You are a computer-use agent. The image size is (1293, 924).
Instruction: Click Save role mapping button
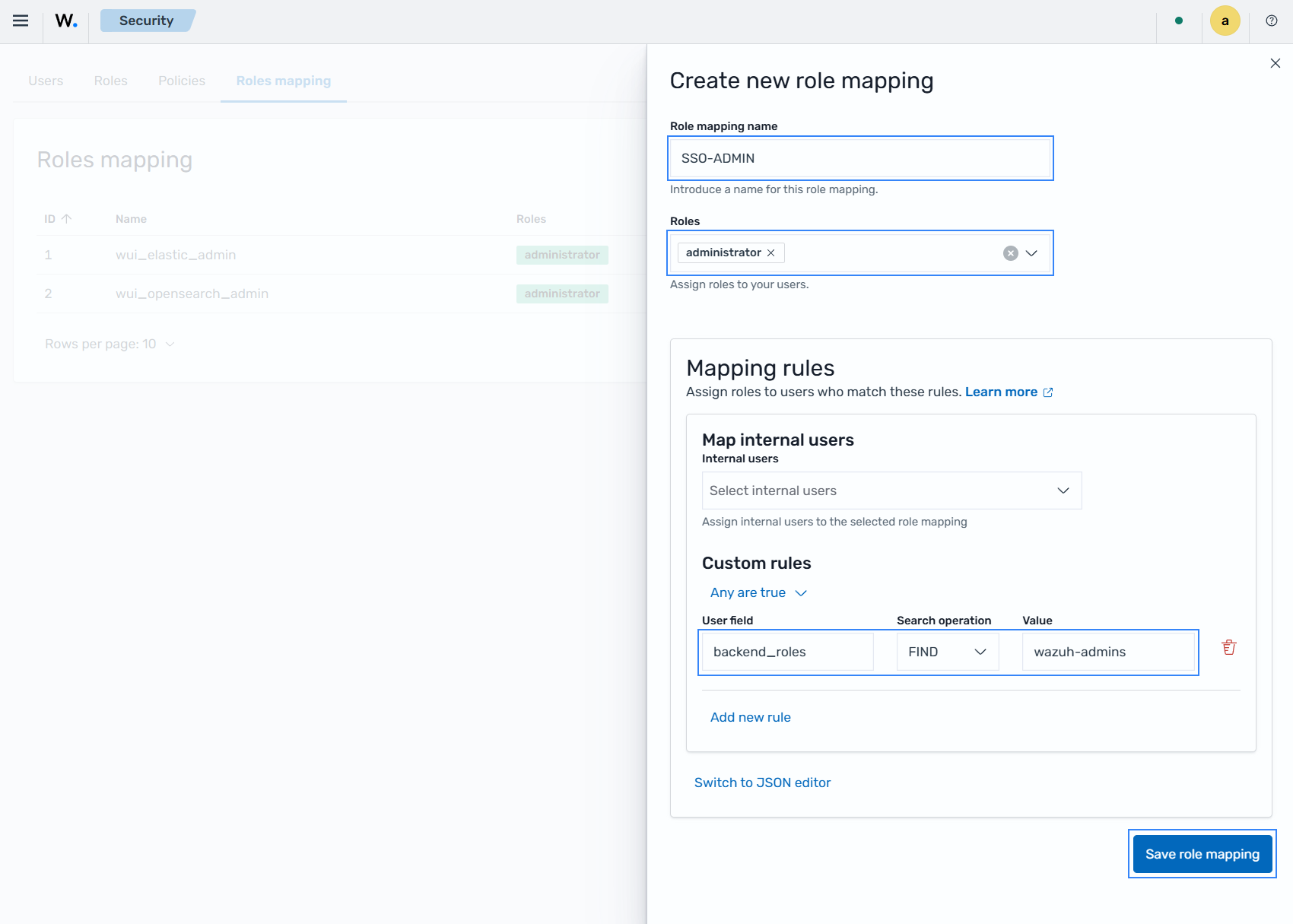(1202, 854)
